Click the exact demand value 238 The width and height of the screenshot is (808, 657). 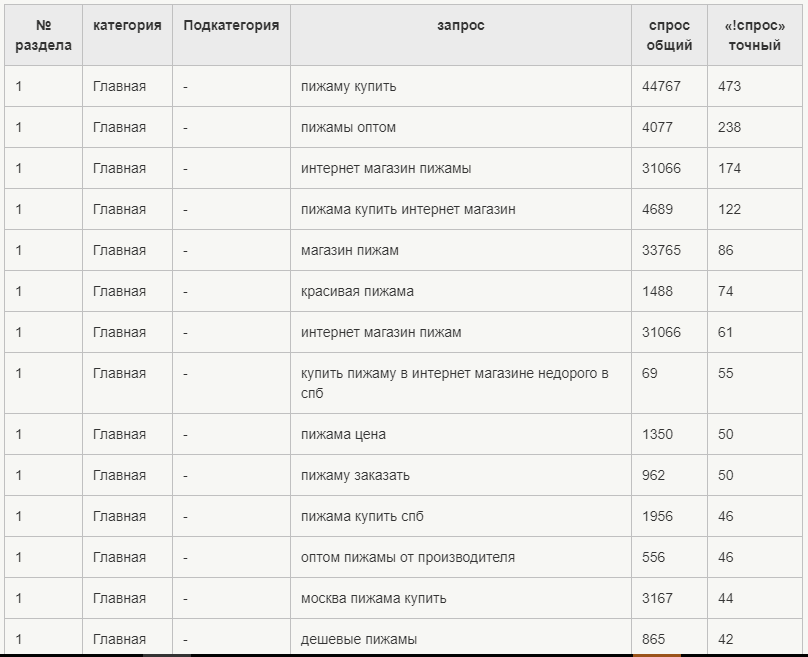click(x=730, y=127)
